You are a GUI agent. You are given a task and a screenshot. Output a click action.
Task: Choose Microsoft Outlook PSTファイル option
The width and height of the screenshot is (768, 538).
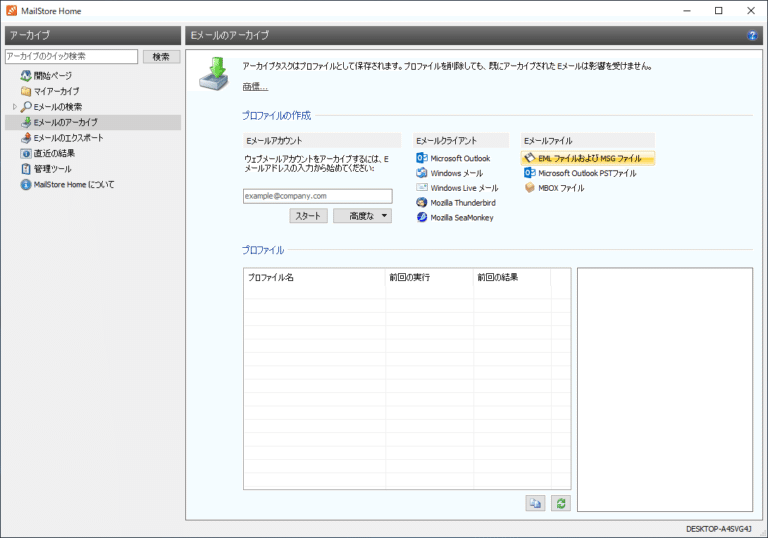pyautogui.click(x=587, y=173)
